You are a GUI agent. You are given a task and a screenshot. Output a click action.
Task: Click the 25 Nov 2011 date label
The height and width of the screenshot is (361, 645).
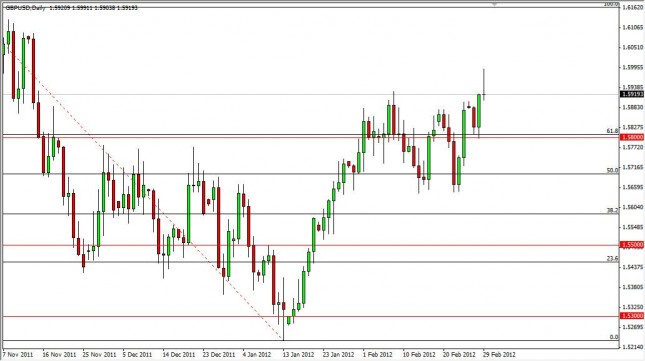100,354
